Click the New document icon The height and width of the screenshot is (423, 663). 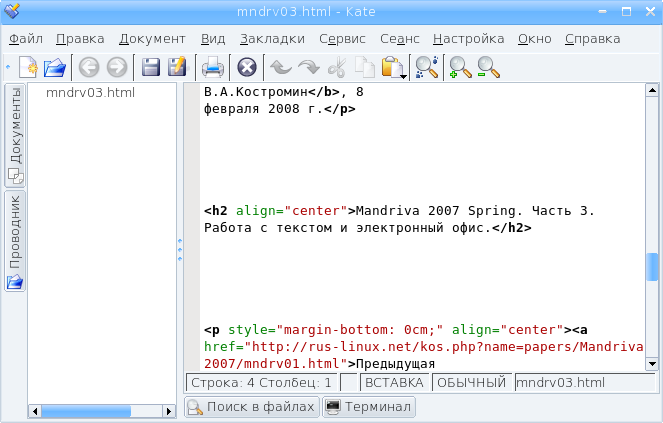pos(28,67)
